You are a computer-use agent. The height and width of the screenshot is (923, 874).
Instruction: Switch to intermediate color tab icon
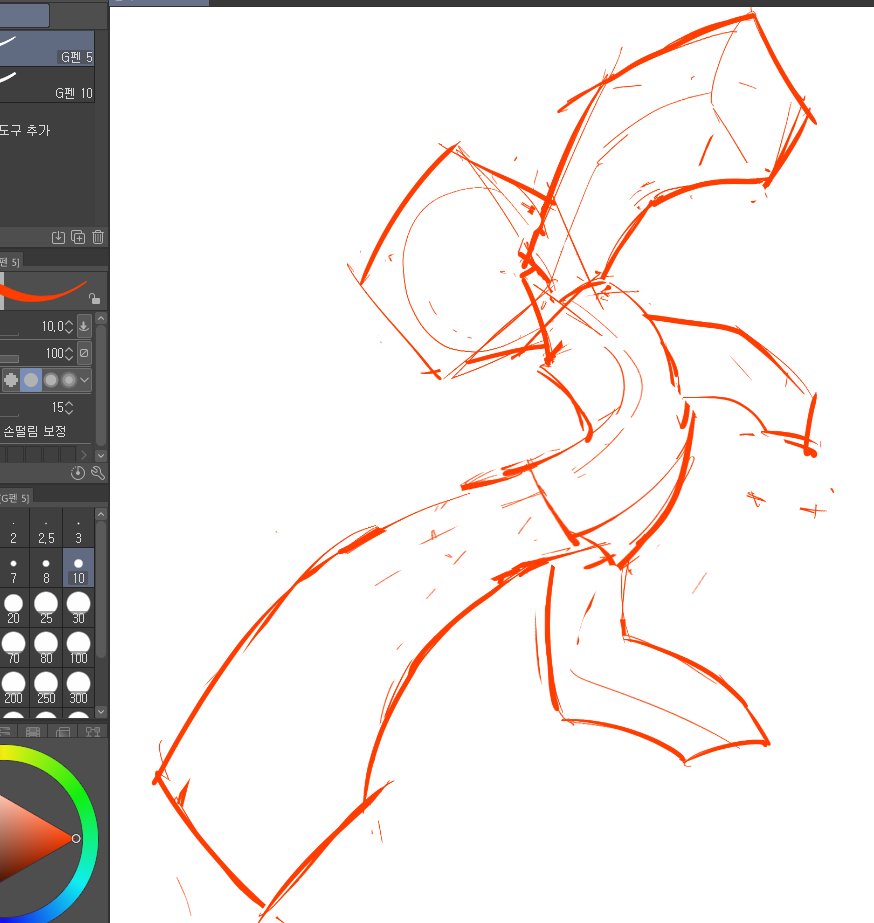(63, 732)
